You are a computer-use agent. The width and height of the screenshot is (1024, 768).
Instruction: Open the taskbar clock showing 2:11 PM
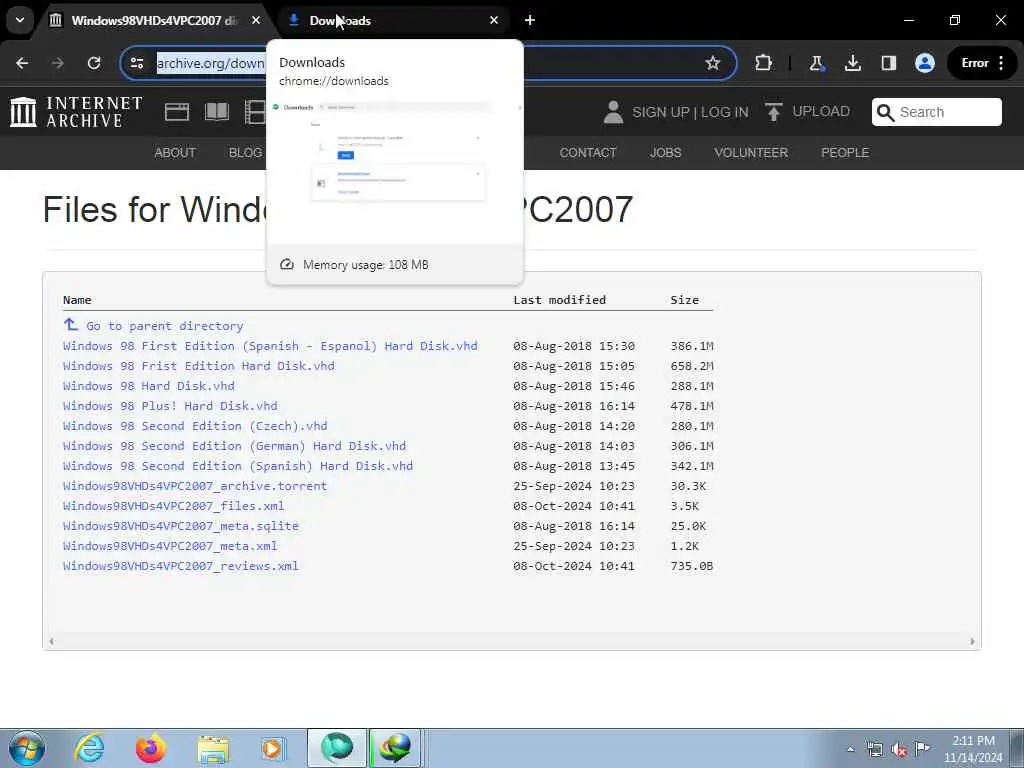click(x=972, y=749)
